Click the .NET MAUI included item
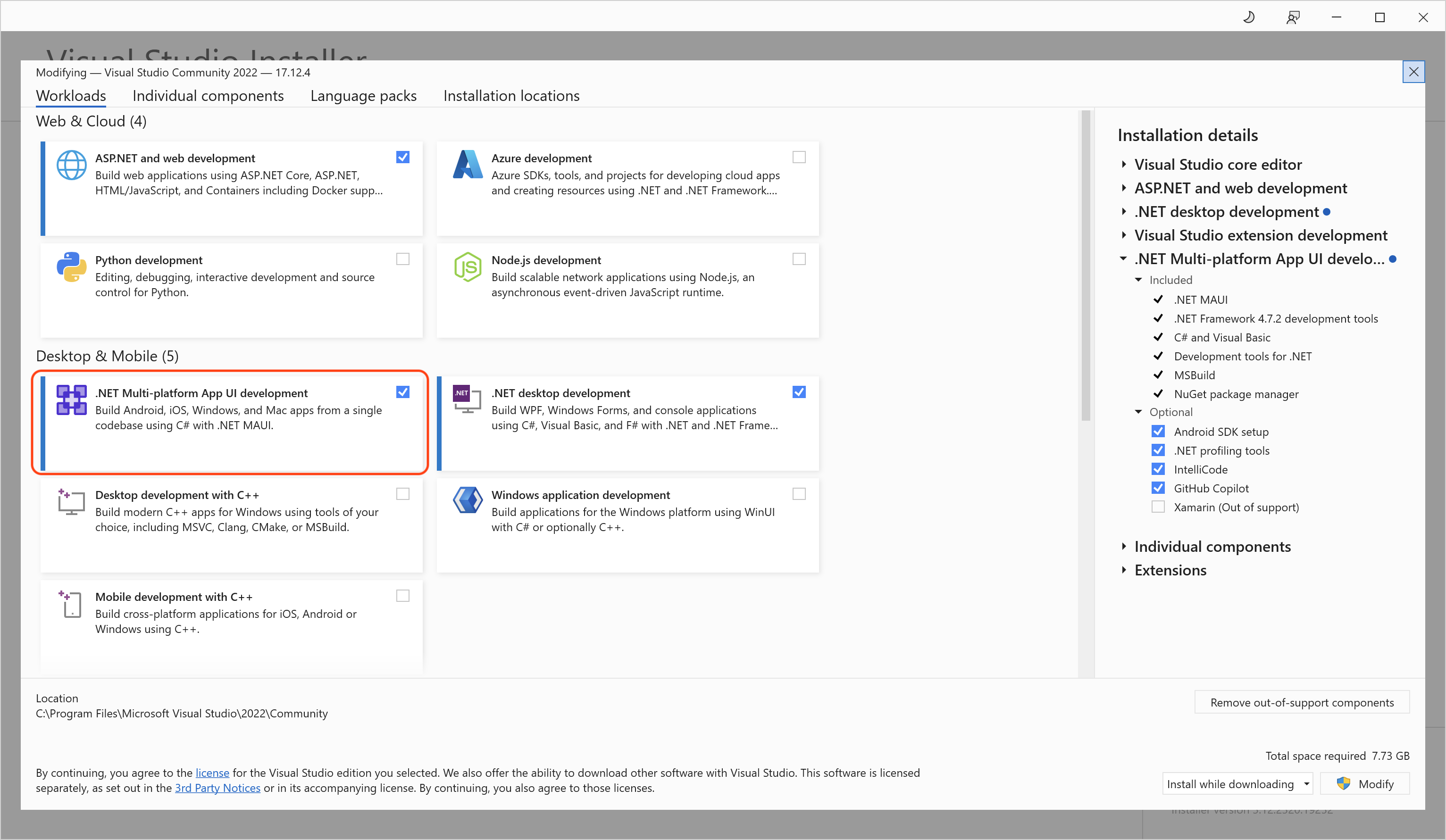 click(1200, 299)
